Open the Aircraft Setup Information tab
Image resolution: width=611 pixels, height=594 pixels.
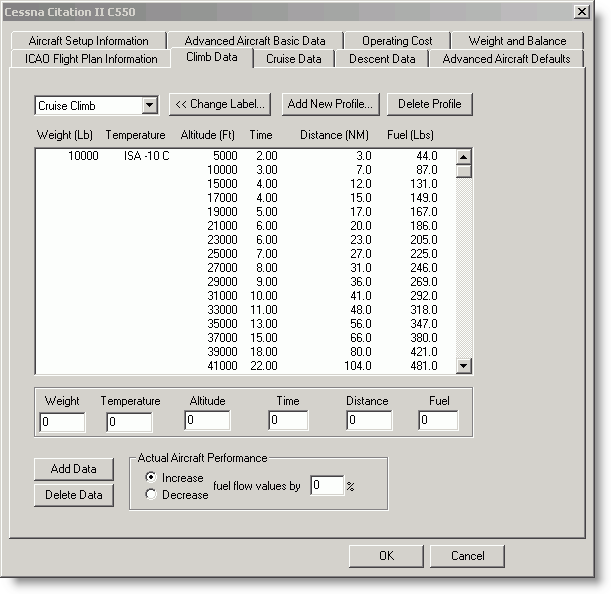(88, 41)
